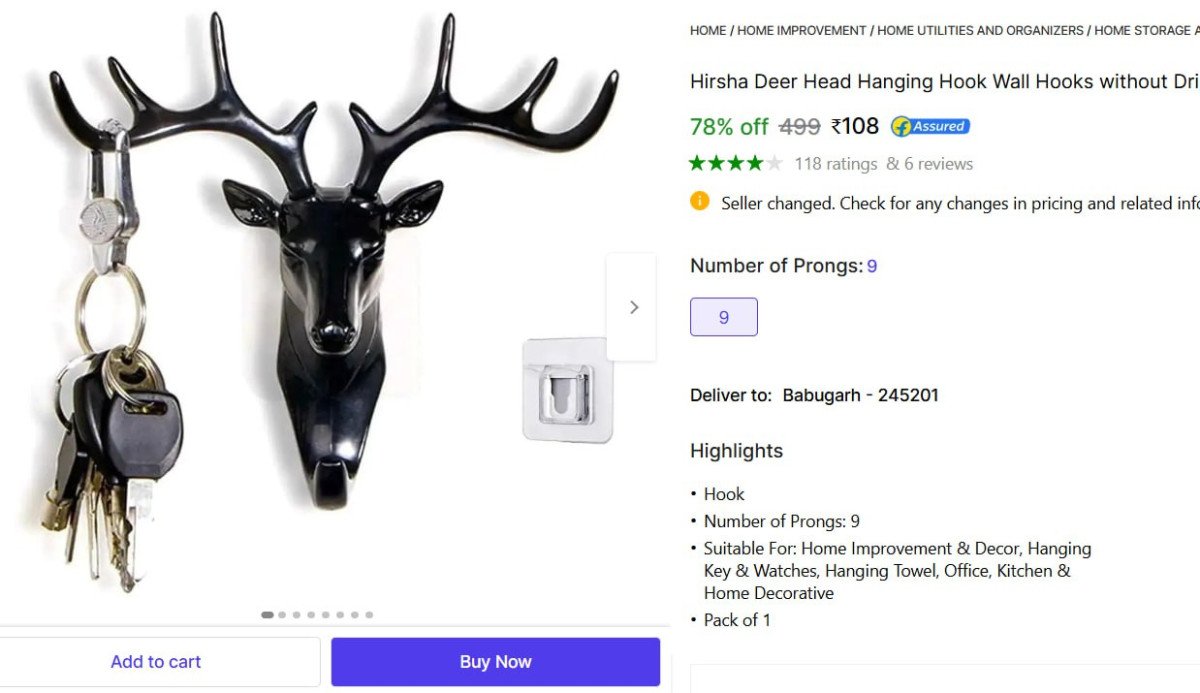1200x693 pixels.
Task: Click the adhesive wall sticker image
Action: click(x=566, y=390)
